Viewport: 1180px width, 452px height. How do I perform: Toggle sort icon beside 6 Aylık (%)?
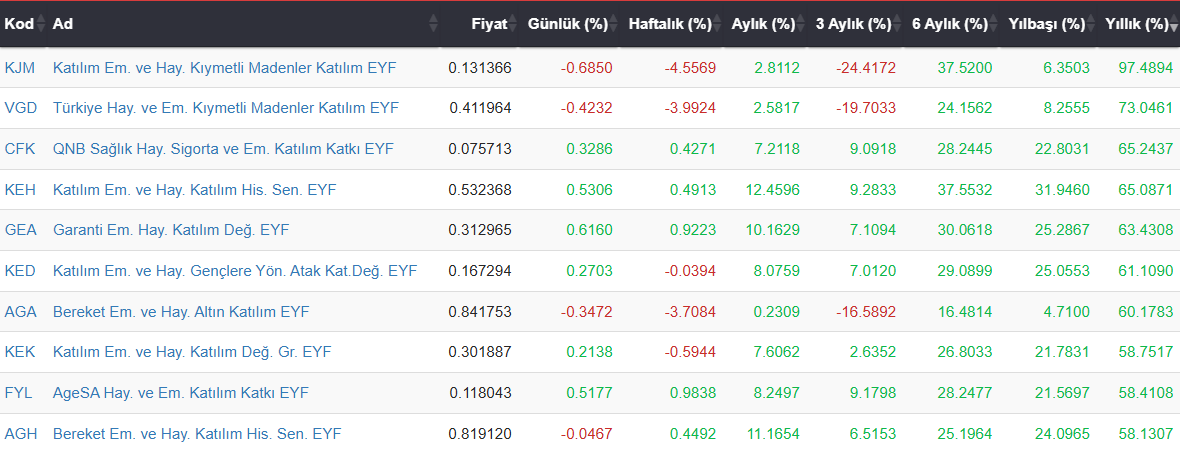tap(993, 24)
